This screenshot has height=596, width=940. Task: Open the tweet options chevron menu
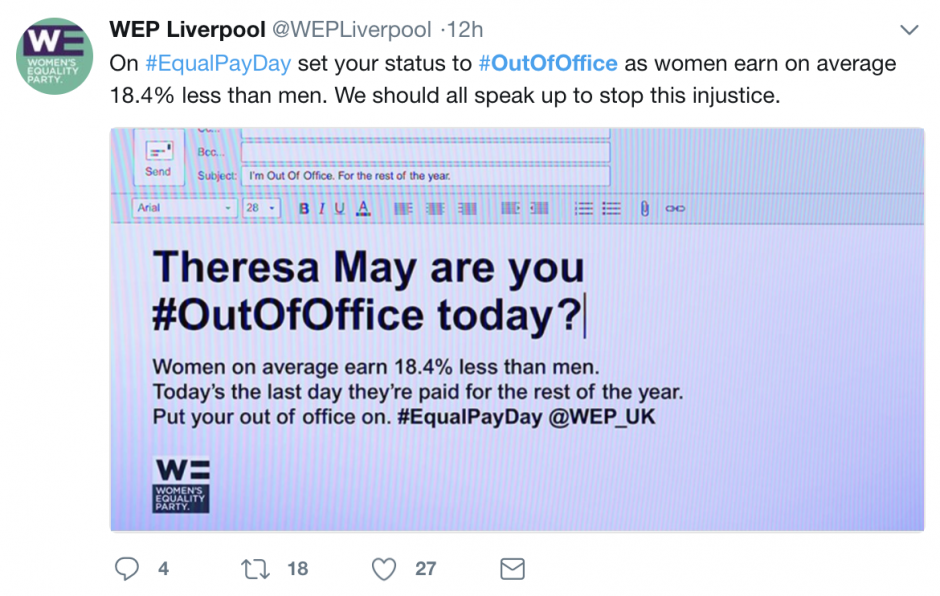click(x=909, y=29)
